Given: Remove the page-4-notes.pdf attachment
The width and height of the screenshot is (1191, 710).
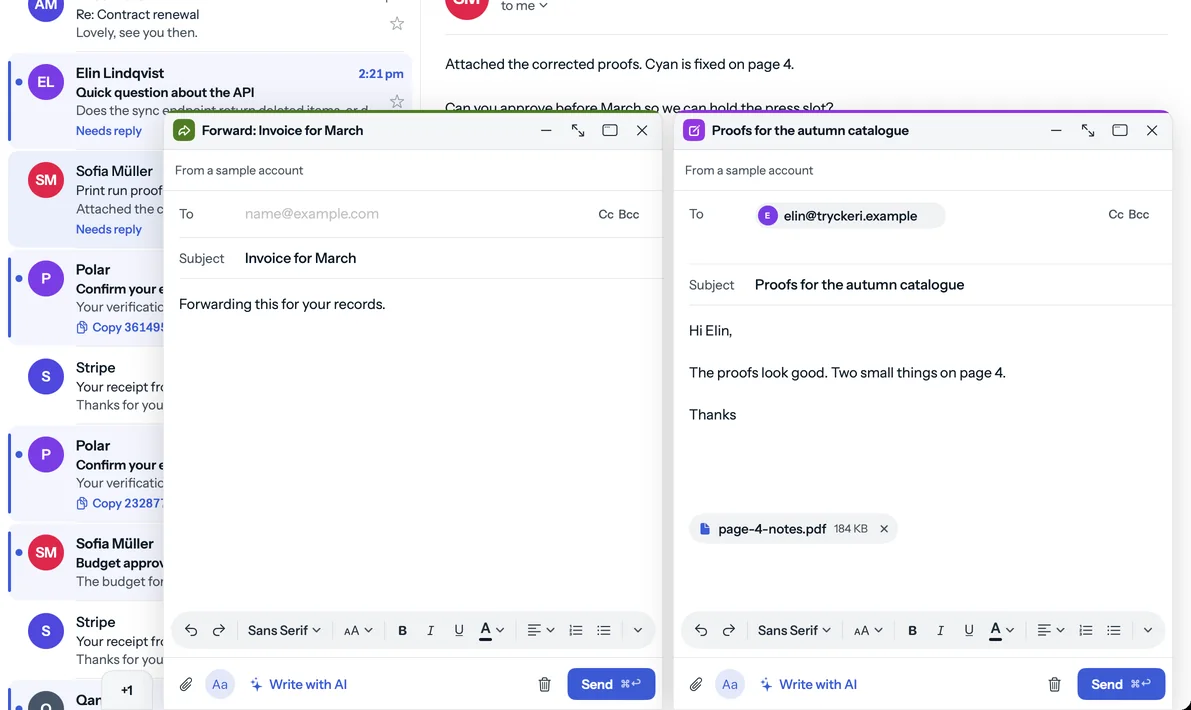Looking at the screenshot, I should (x=884, y=529).
